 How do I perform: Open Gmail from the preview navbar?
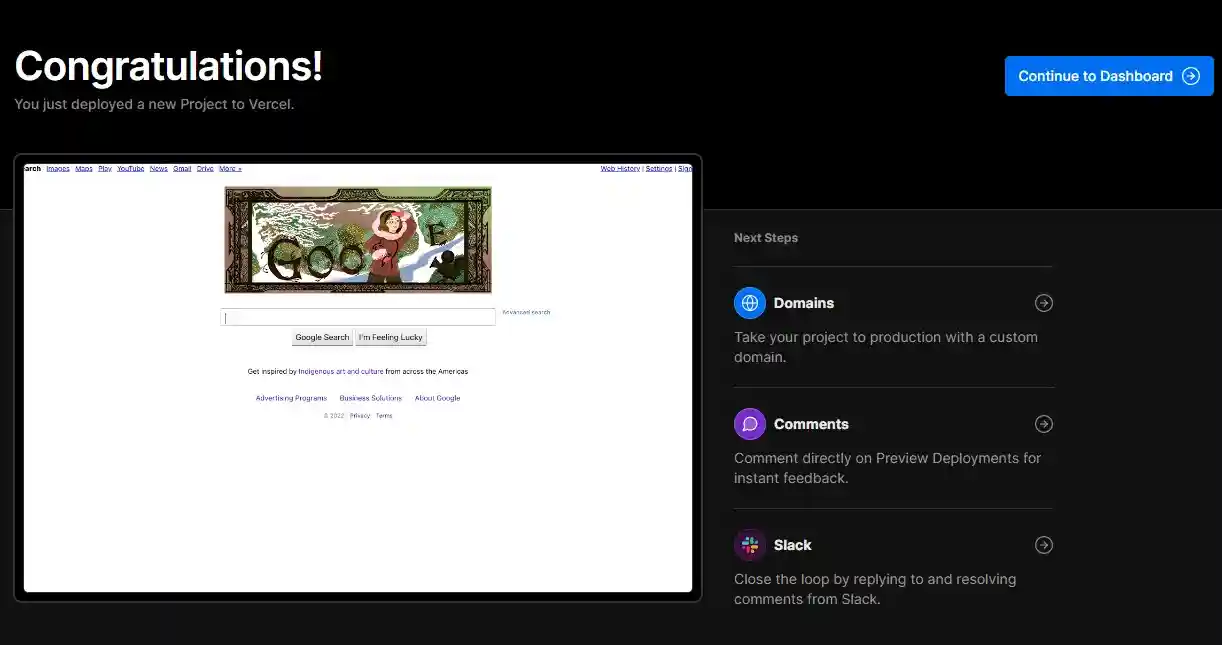point(182,169)
